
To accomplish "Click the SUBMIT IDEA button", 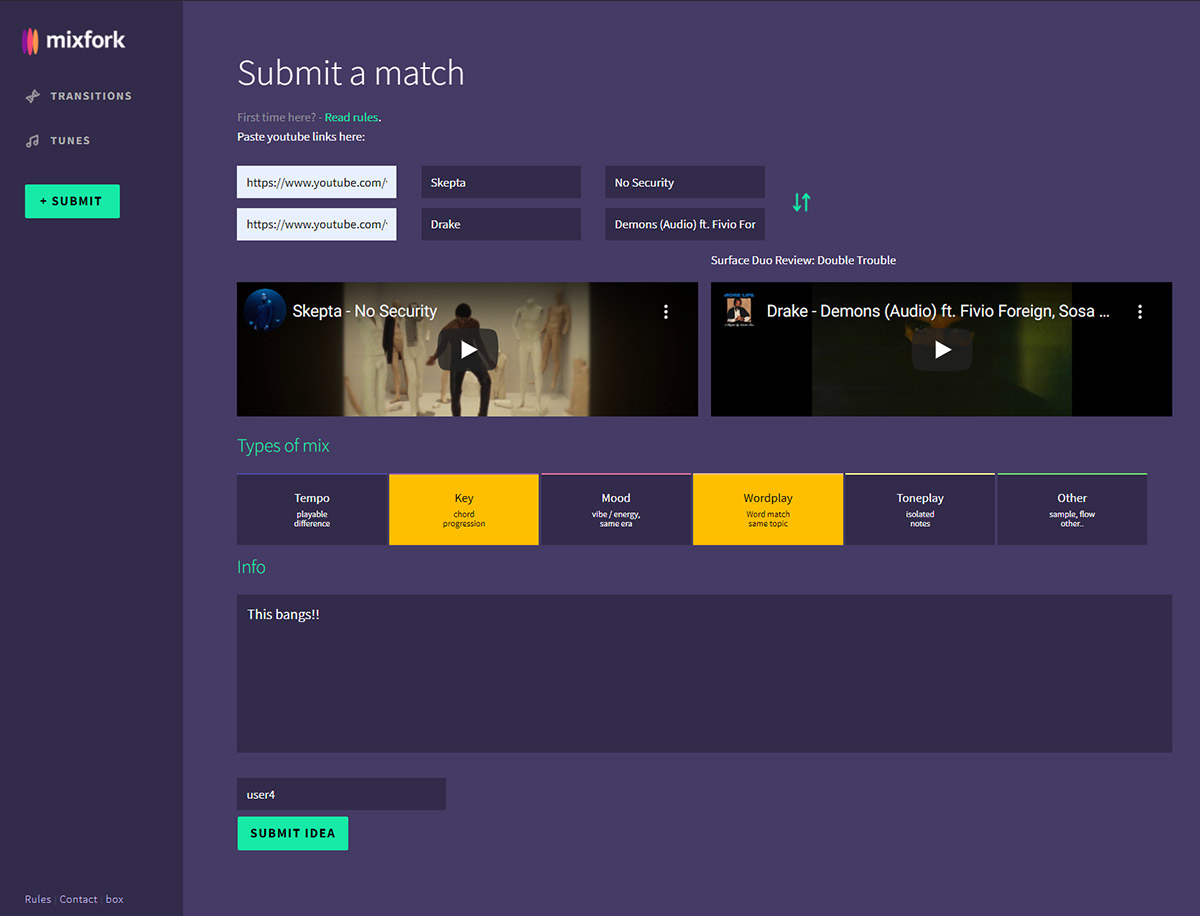I will coord(292,833).
